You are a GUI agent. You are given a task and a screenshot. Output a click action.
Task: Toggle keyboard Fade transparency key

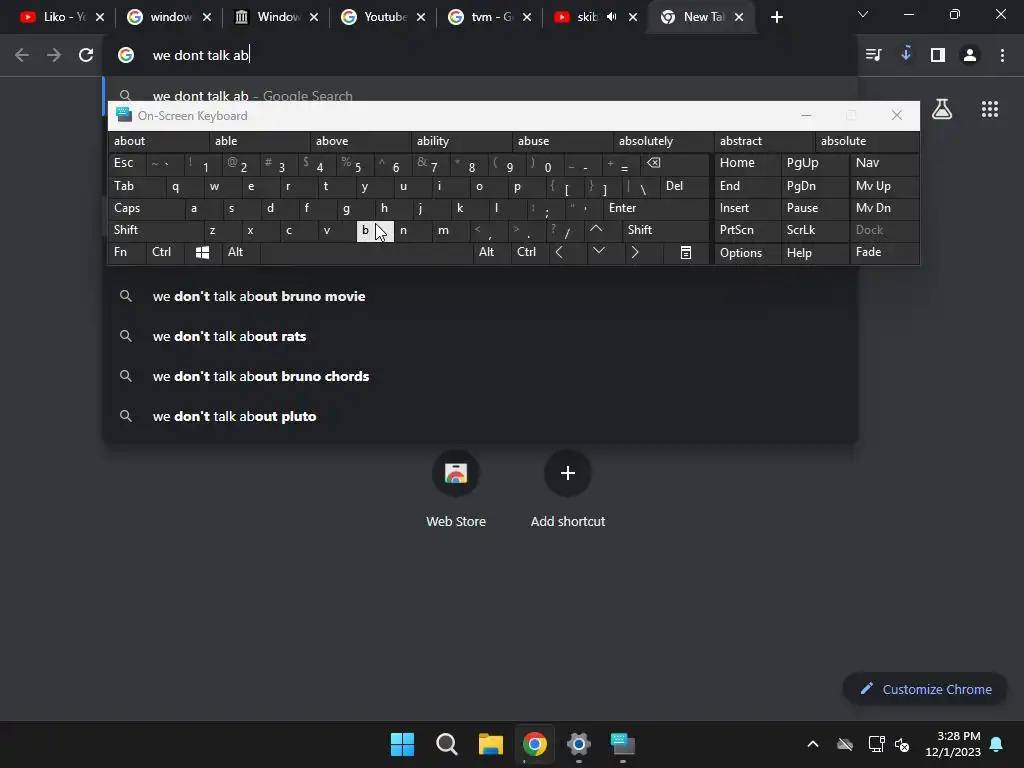click(884, 252)
